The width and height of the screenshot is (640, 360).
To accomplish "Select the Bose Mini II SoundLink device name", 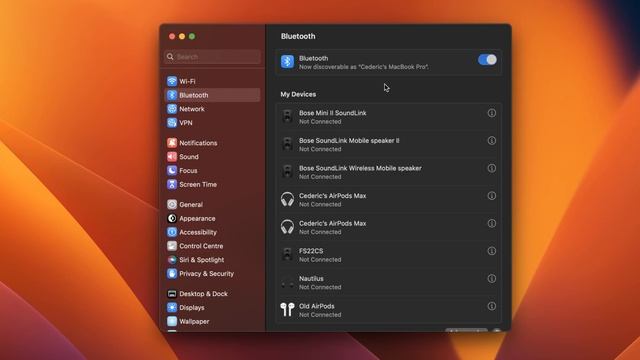I will click(x=333, y=113).
